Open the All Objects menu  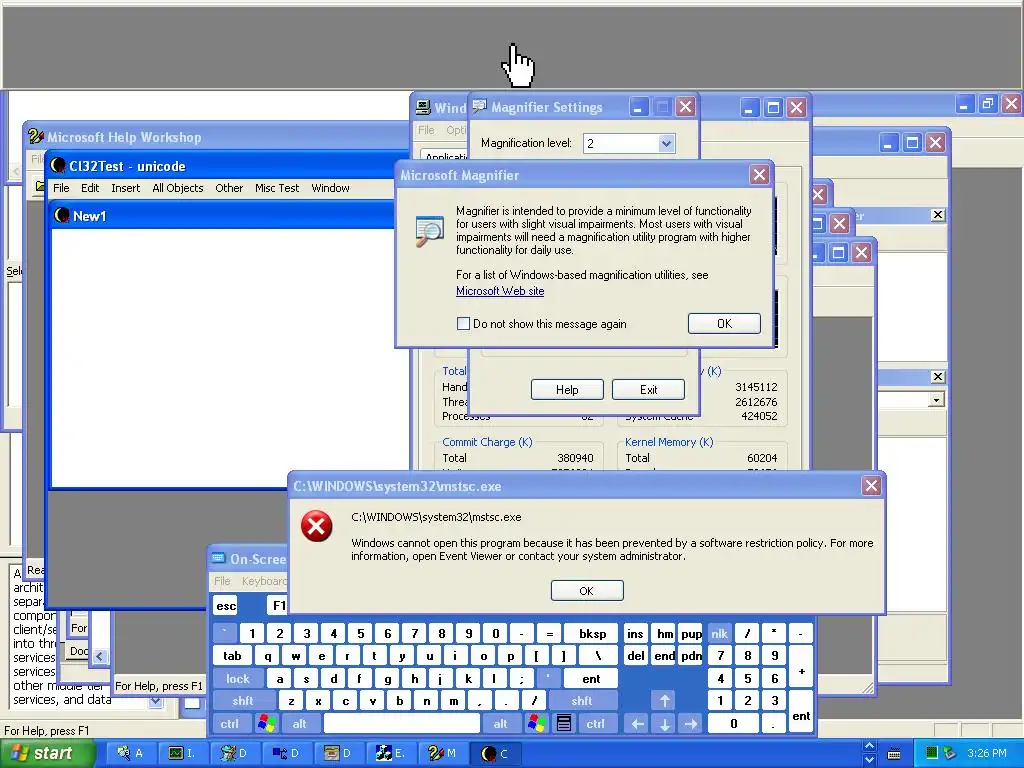178,188
